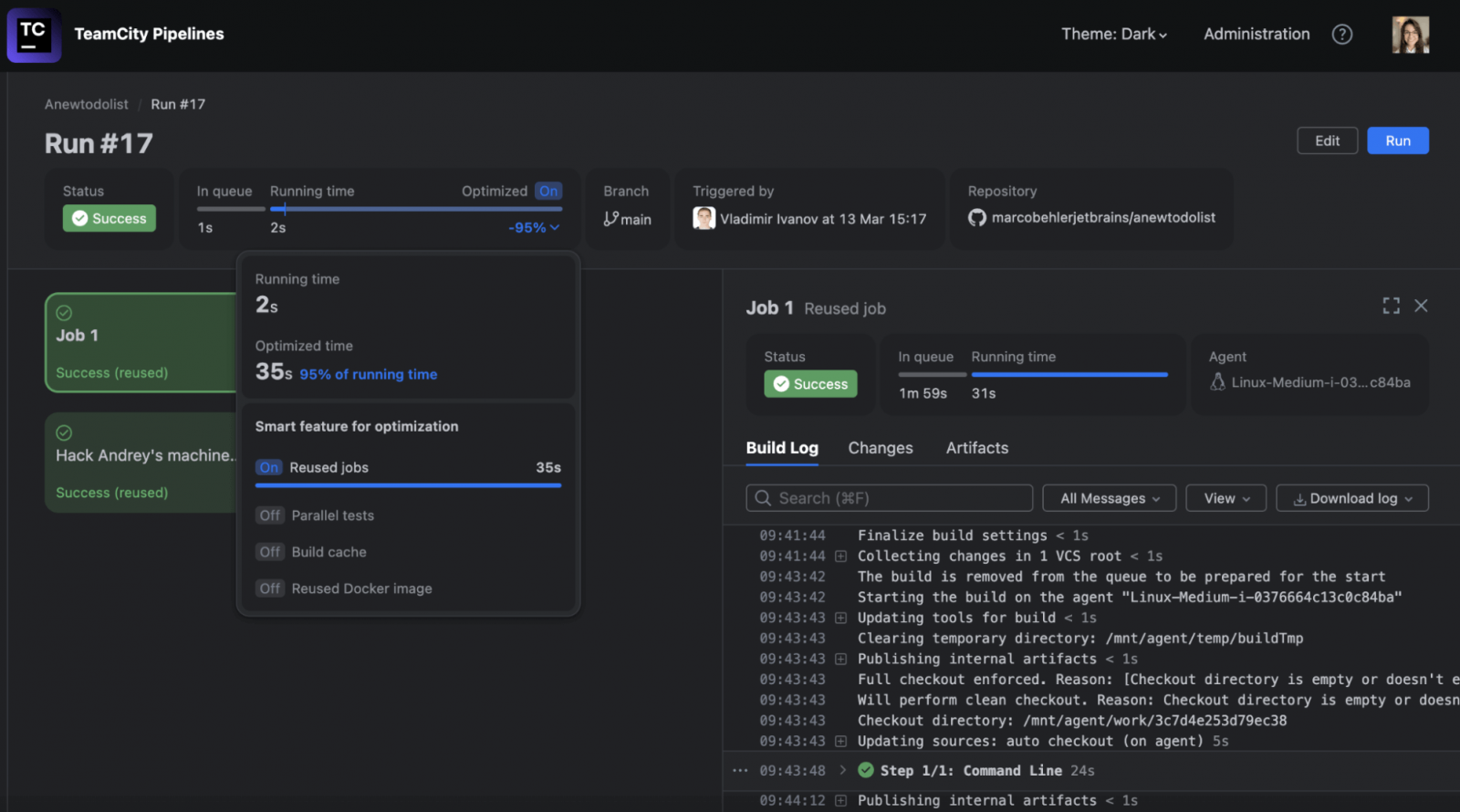
Task: Toggle Reused Docker image Off switch
Action: coord(269,588)
